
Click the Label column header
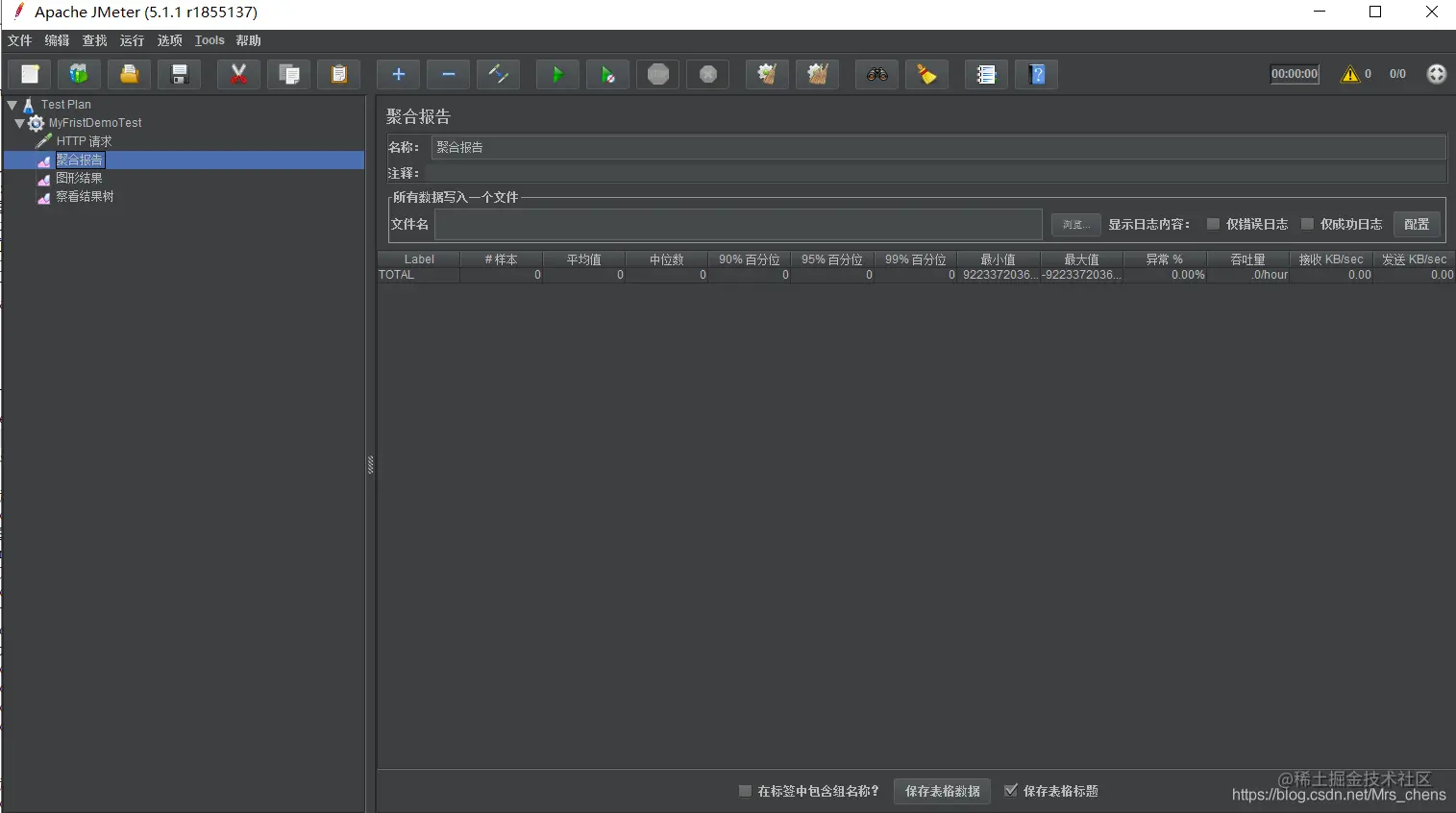point(418,259)
